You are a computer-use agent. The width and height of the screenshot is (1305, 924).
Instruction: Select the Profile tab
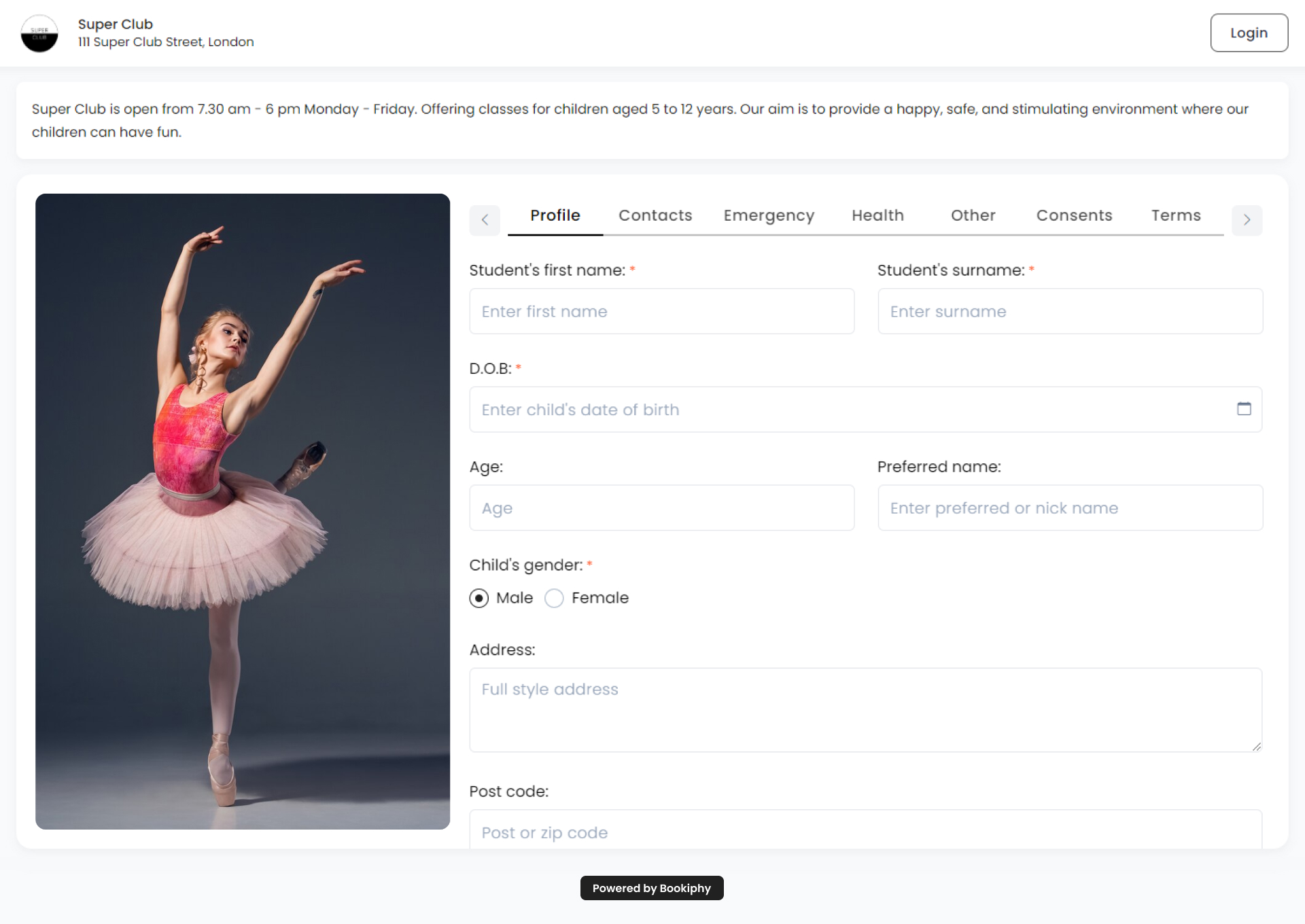pyautogui.click(x=555, y=215)
